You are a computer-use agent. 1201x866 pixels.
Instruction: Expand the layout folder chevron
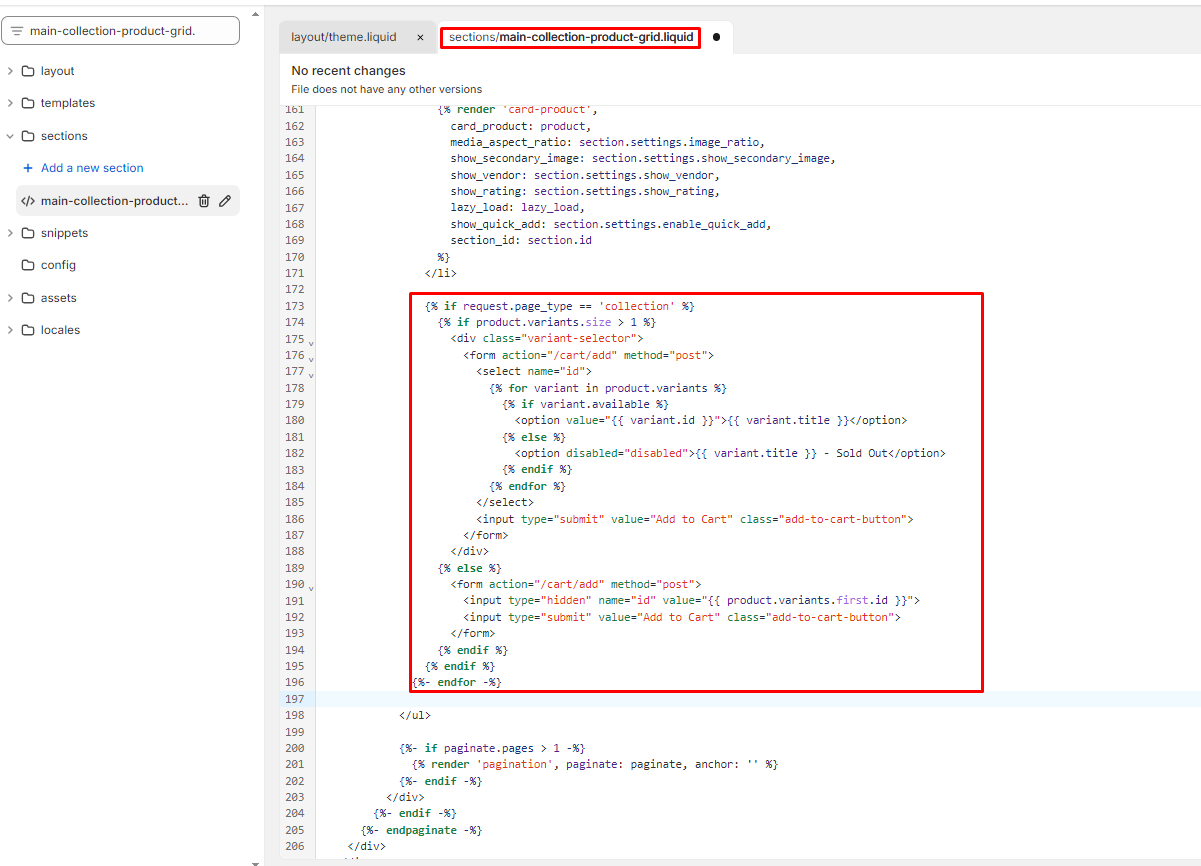[x=10, y=71]
